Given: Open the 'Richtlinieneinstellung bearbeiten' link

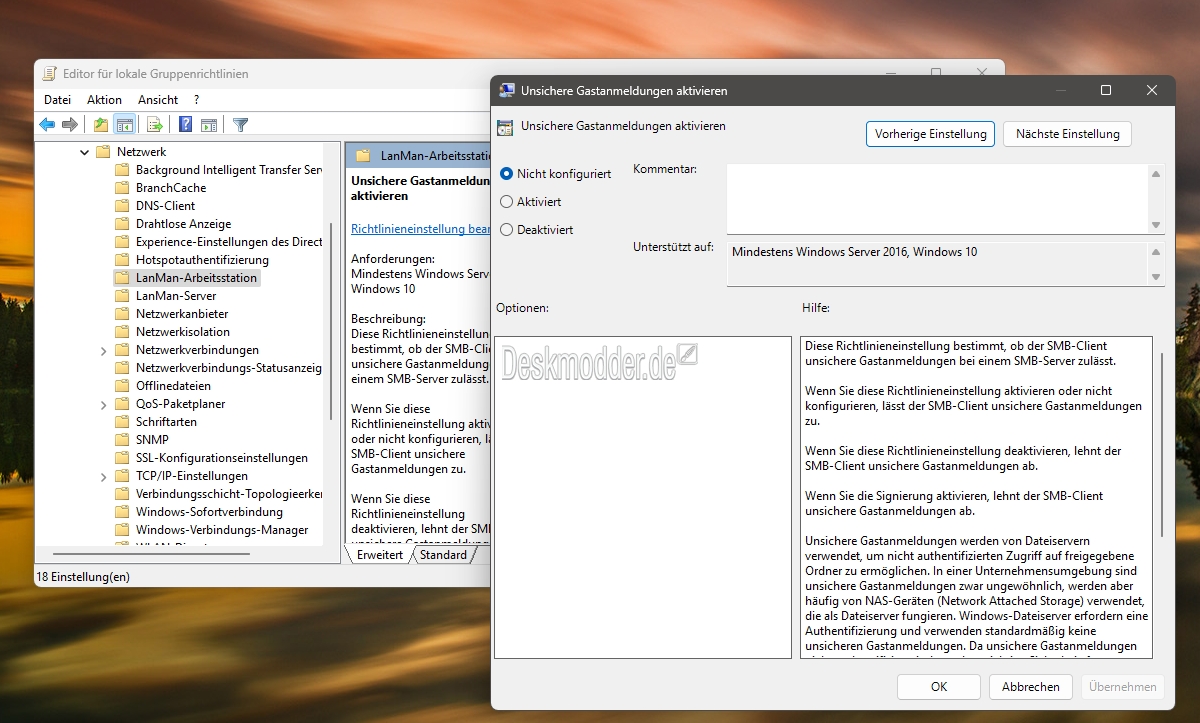Looking at the screenshot, I should (421, 229).
